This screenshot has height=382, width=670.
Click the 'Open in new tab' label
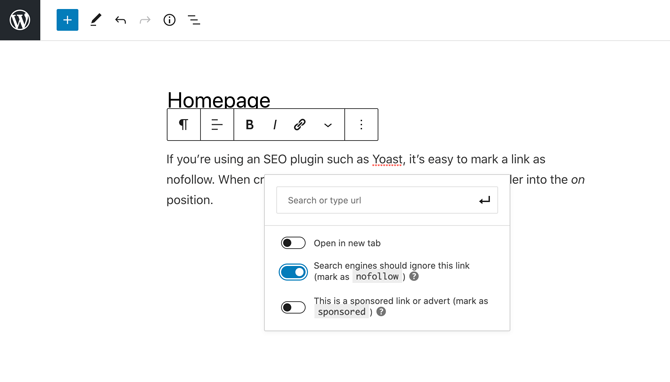347,243
